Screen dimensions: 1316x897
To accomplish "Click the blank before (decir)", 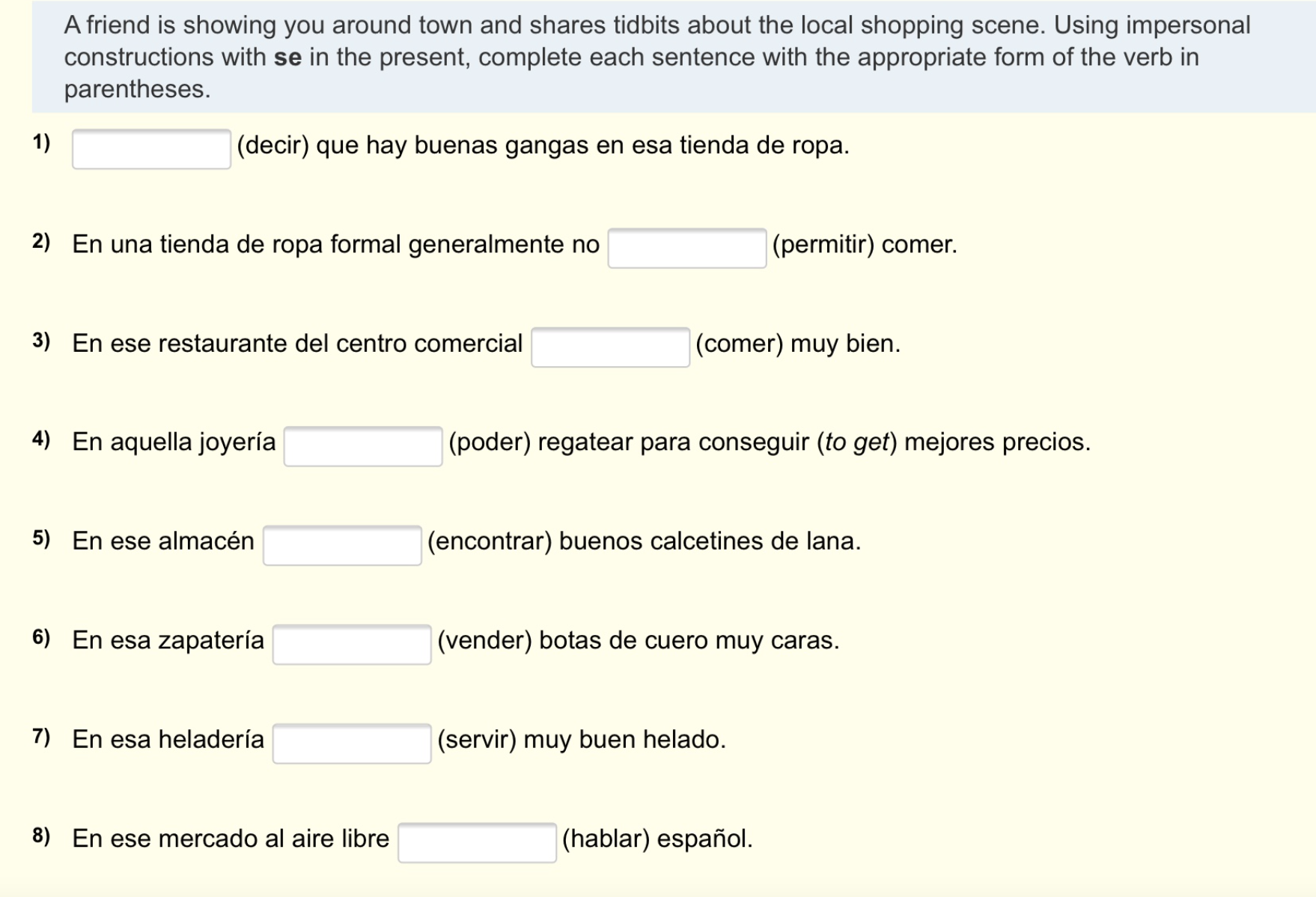I will (x=151, y=149).
